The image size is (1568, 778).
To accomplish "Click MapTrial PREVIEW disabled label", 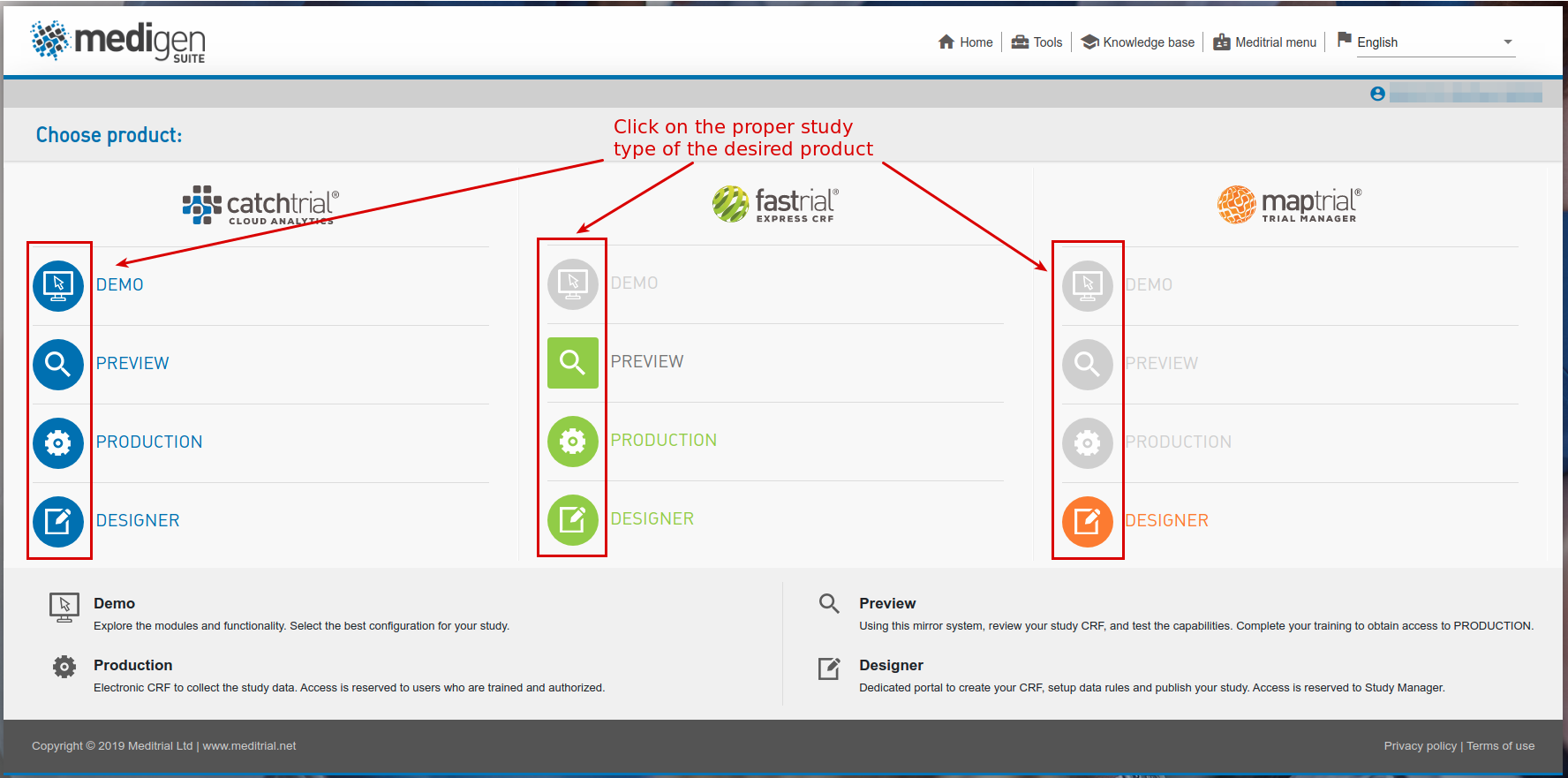I will (x=1162, y=364).
